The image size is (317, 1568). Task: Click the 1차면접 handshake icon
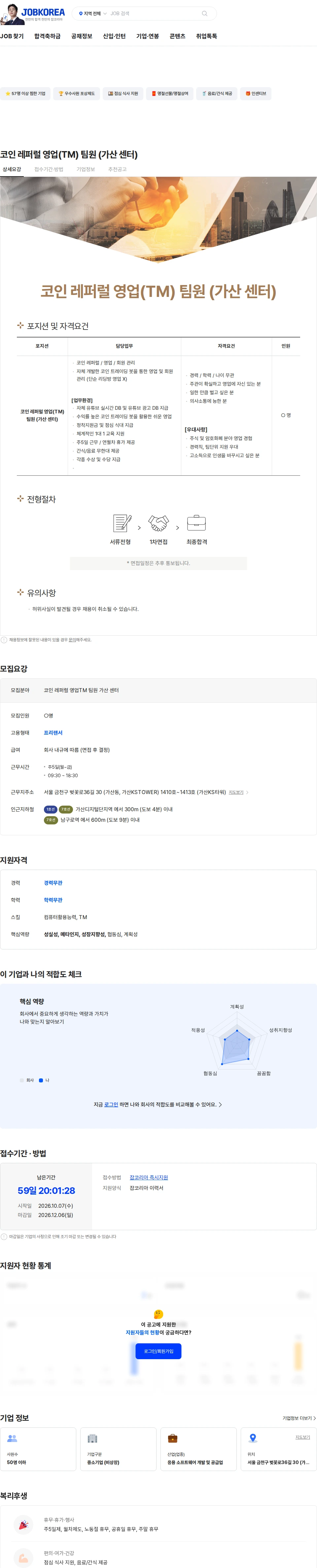[158, 523]
